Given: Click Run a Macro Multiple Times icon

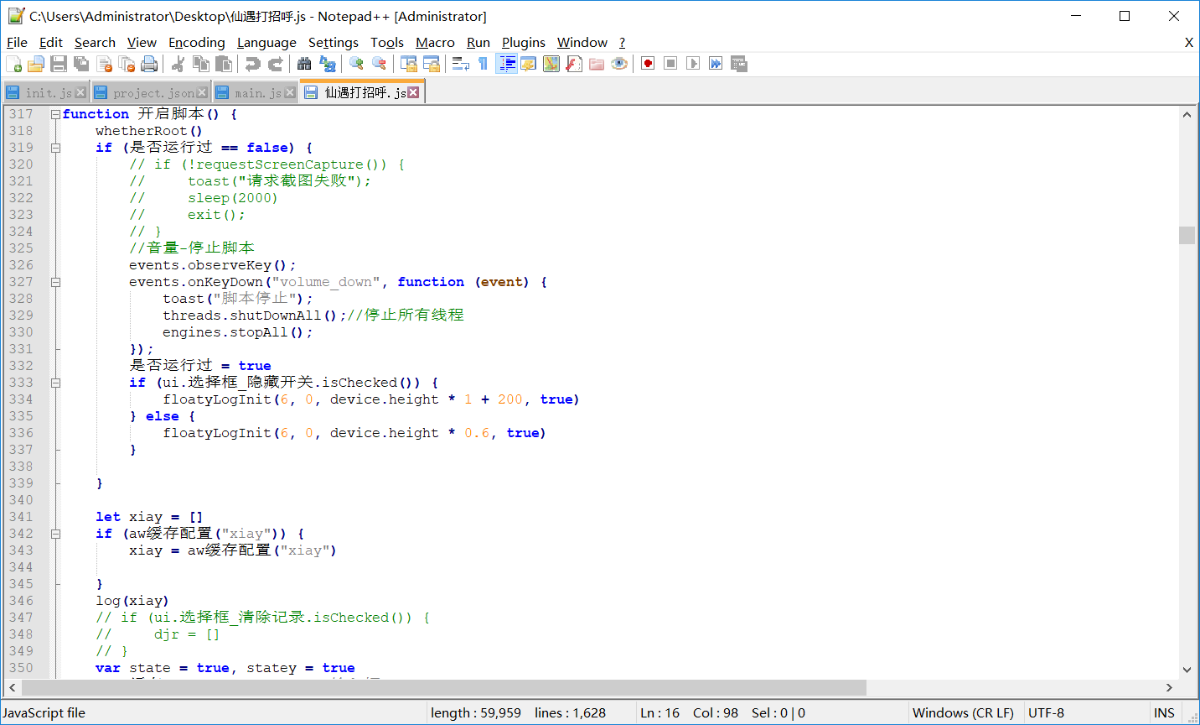Looking at the screenshot, I should [x=716, y=64].
